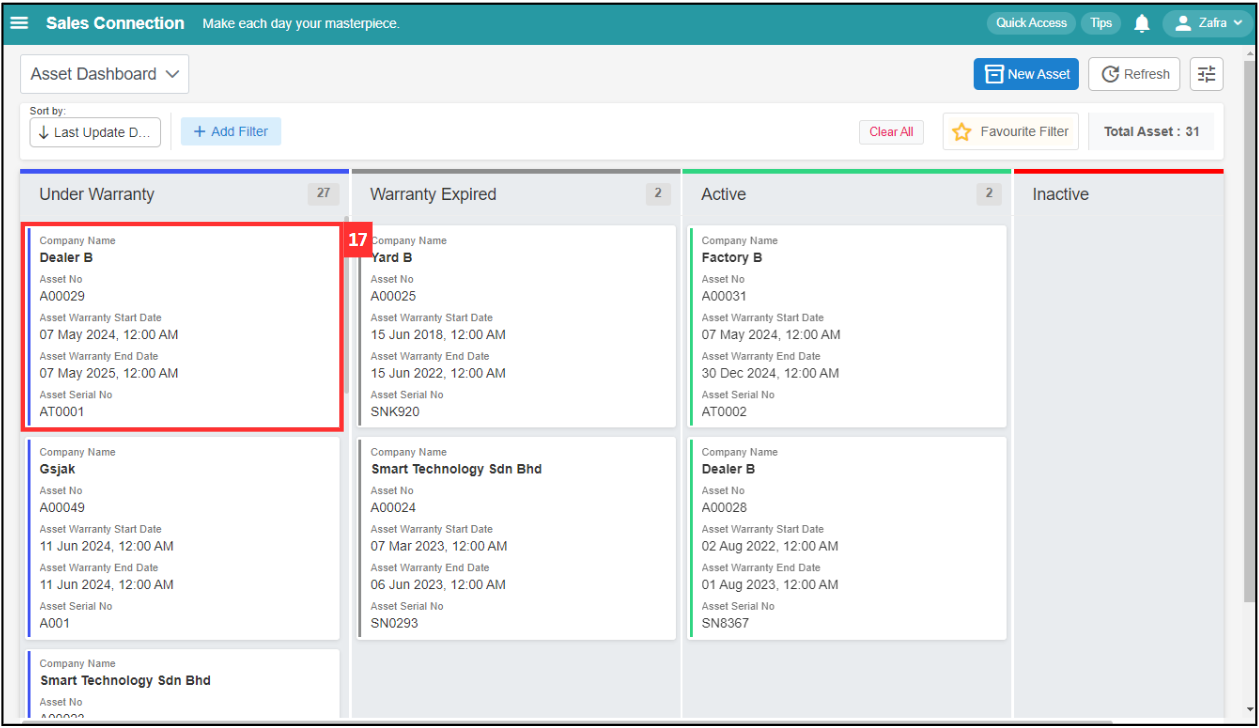Click the date 15 Jun 2018, 12:00 AM
Viewport: 1259px width, 728px height.
438,334
